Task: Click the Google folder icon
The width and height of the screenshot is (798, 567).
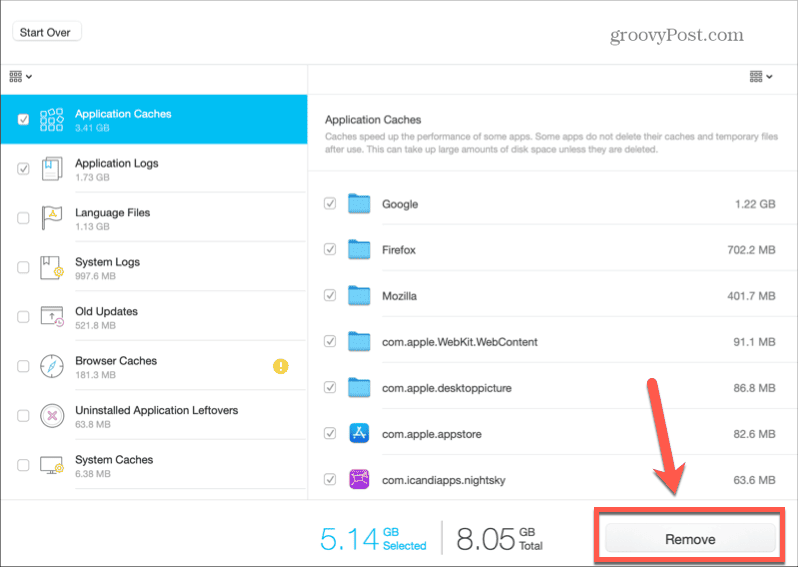Action: [x=359, y=204]
